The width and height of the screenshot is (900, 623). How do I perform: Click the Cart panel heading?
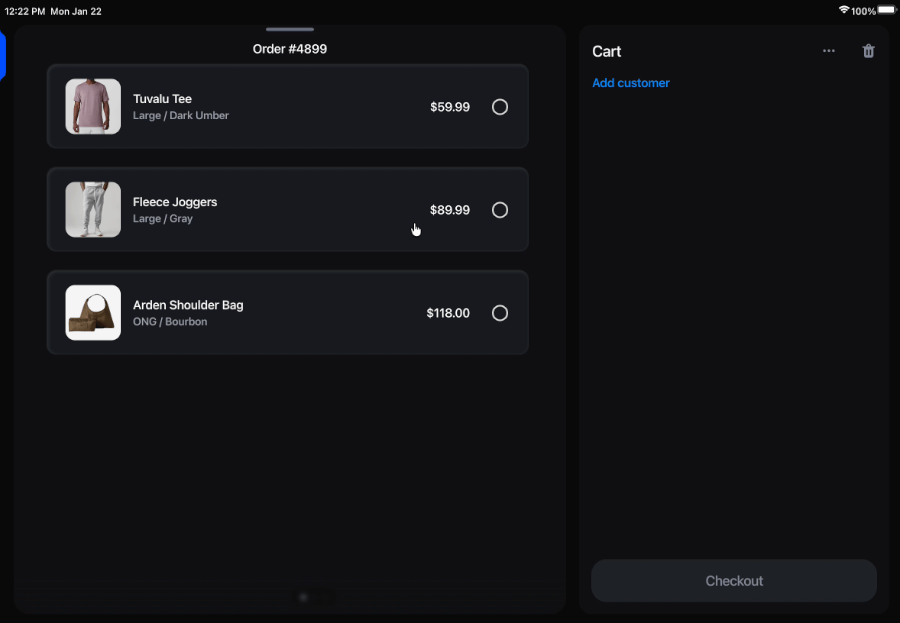[x=606, y=51]
